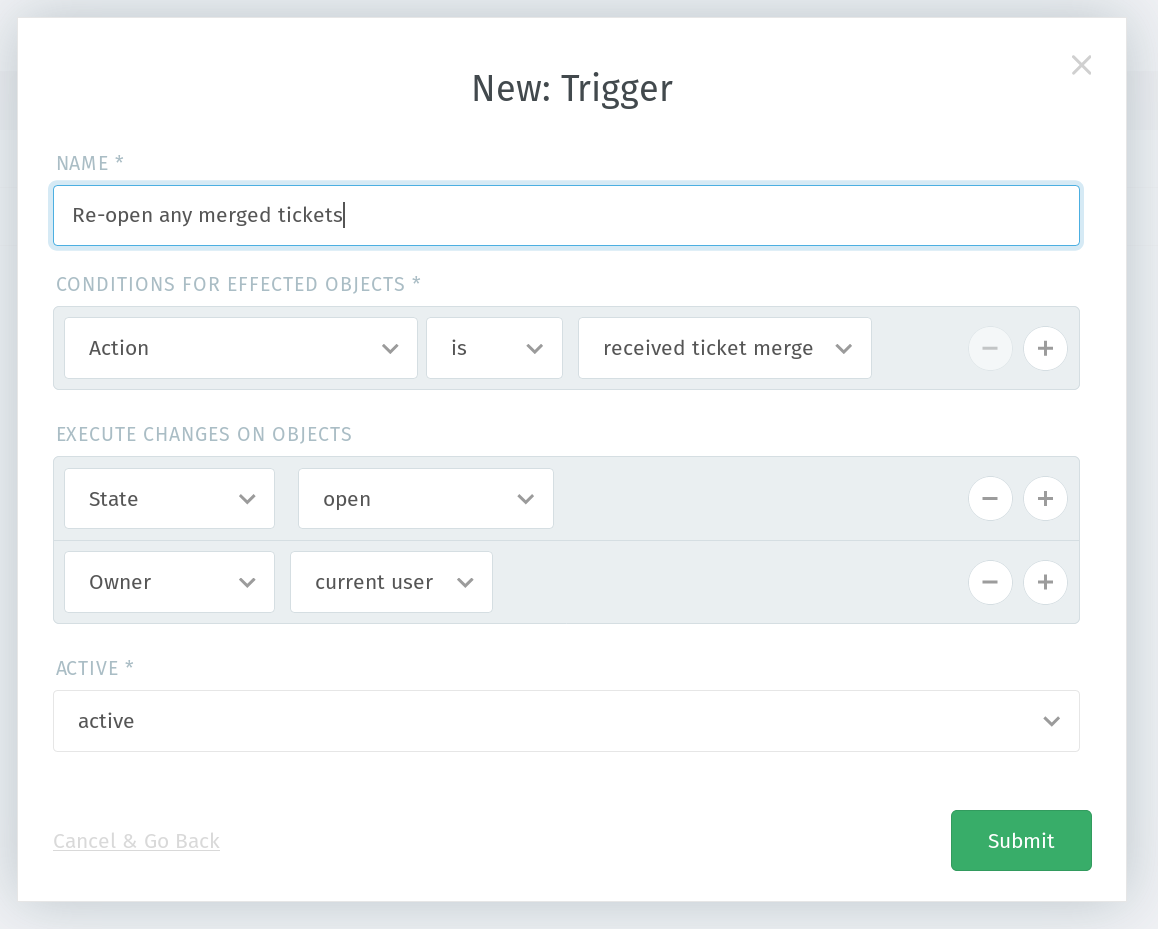
Task: Select the 'Re-open any merged tickets' text
Action: [x=207, y=215]
